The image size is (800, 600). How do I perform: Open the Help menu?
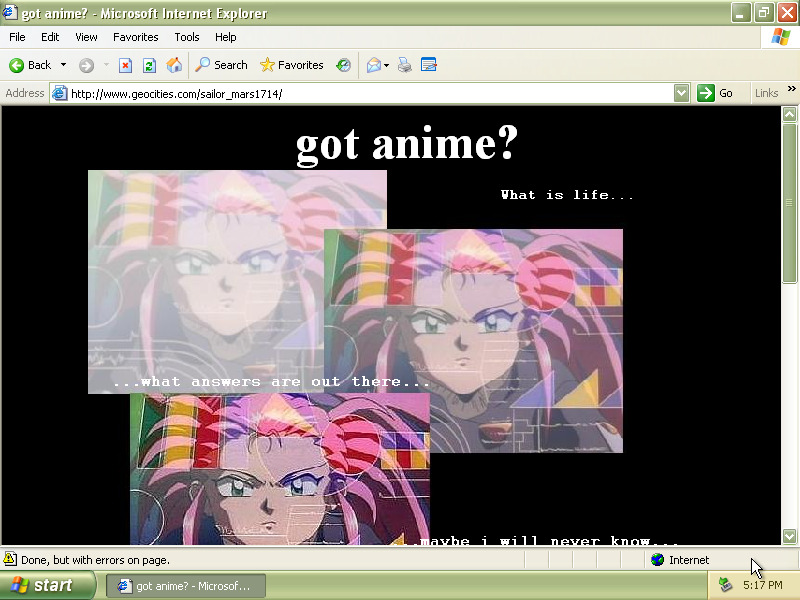tap(226, 37)
